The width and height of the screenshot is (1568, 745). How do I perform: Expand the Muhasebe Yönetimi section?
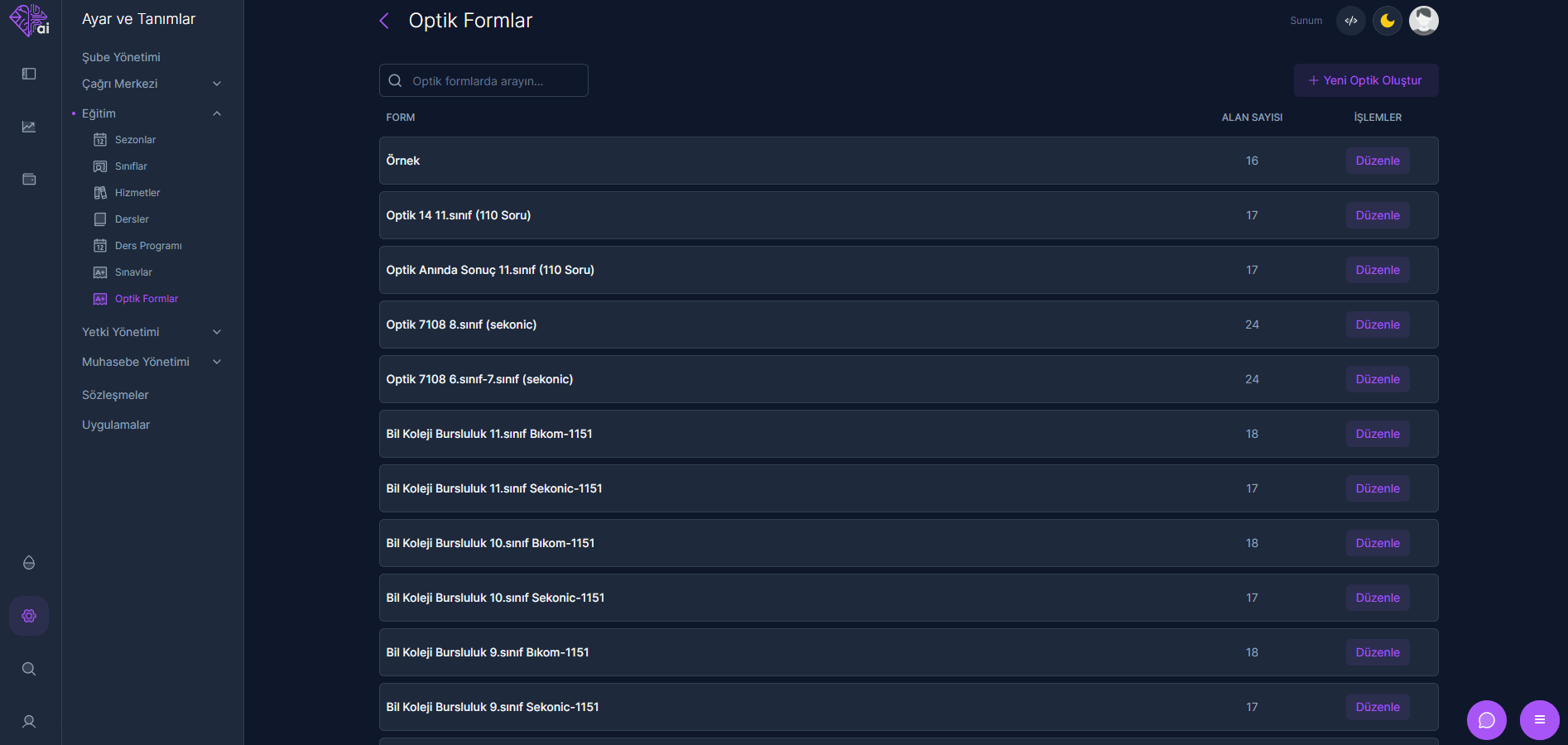152,362
